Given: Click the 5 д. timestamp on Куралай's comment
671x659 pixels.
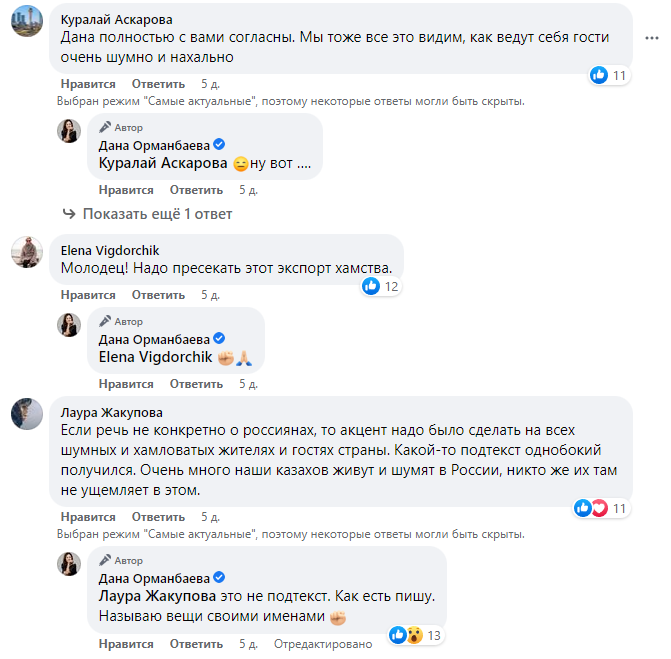Looking at the screenshot, I should tap(210, 84).
